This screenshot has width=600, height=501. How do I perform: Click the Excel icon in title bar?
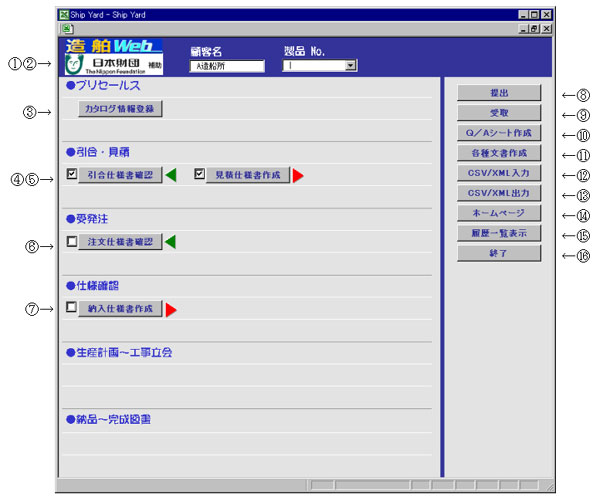point(64,15)
